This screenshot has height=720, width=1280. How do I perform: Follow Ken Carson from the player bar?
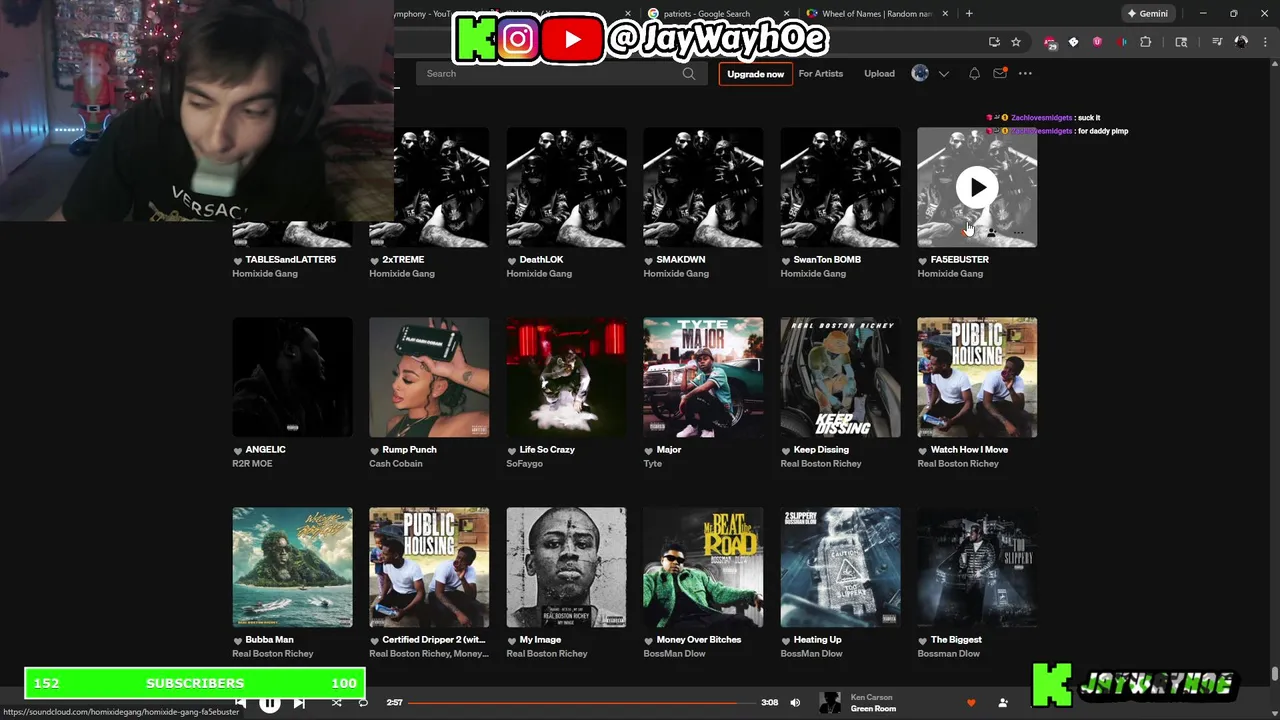pos(1003,703)
